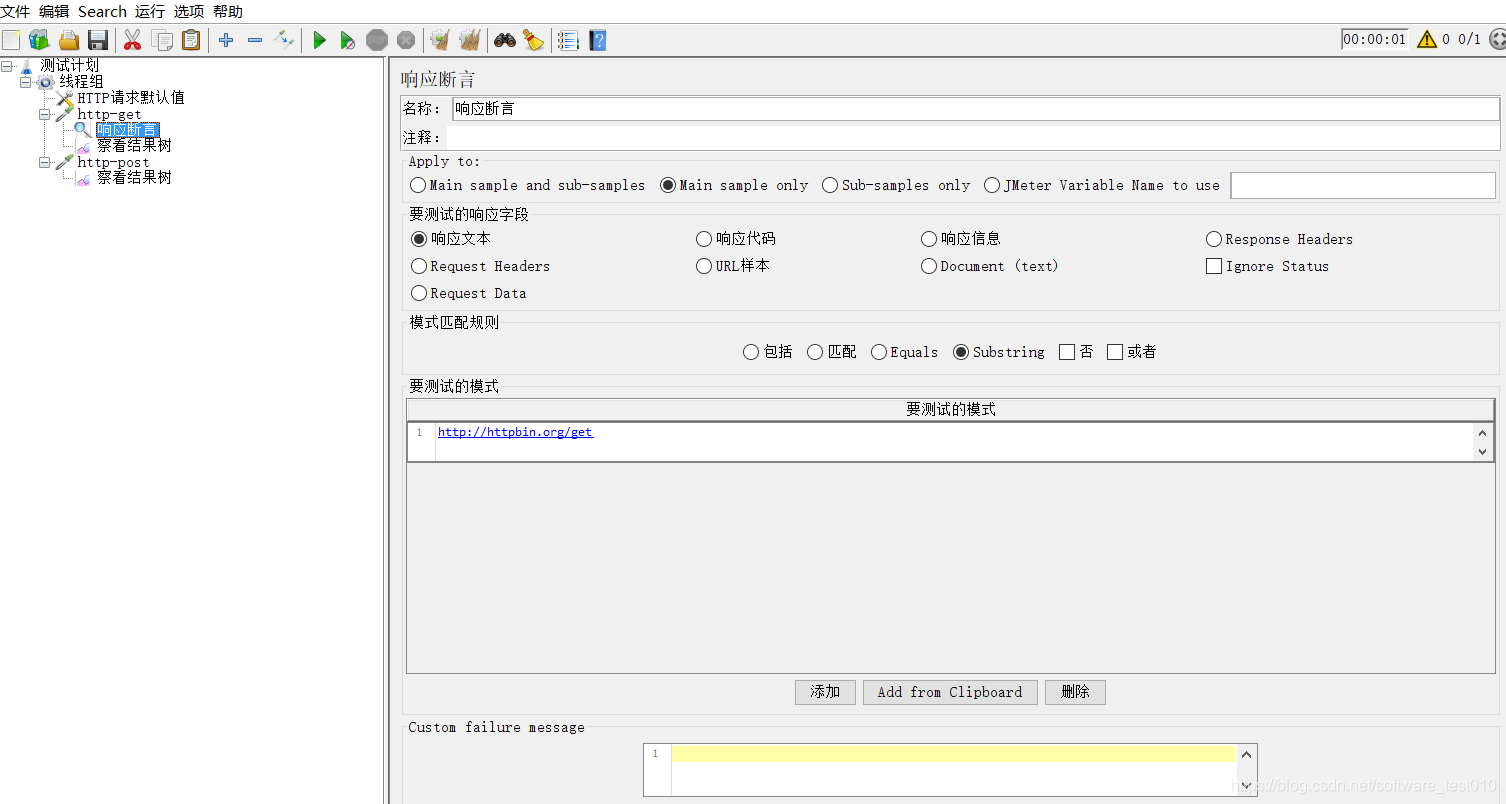Click the Copy icon in toolbar
1506x804 pixels.
[x=161, y=40]
